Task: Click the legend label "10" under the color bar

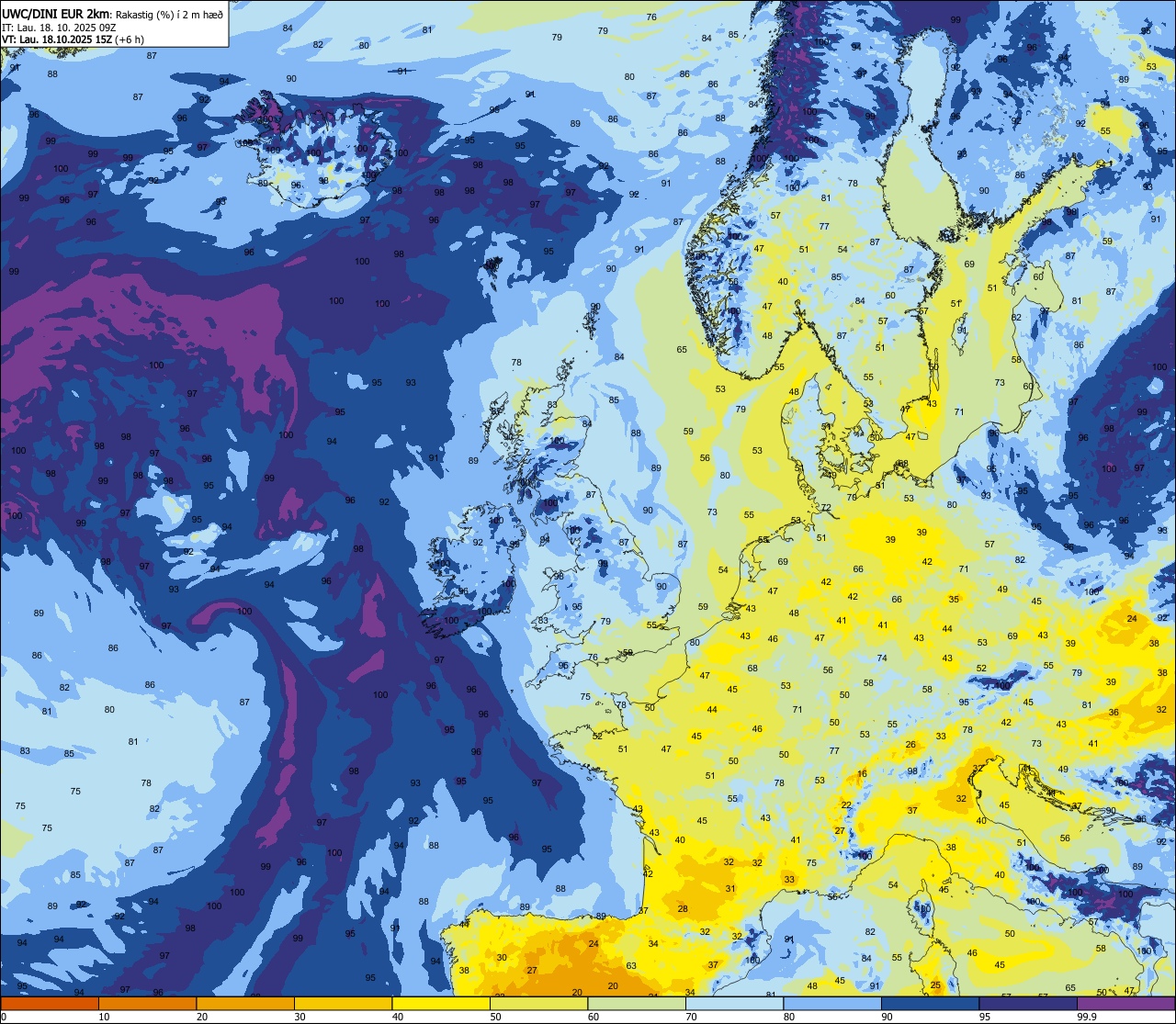Action: (x=104, y=1017)
